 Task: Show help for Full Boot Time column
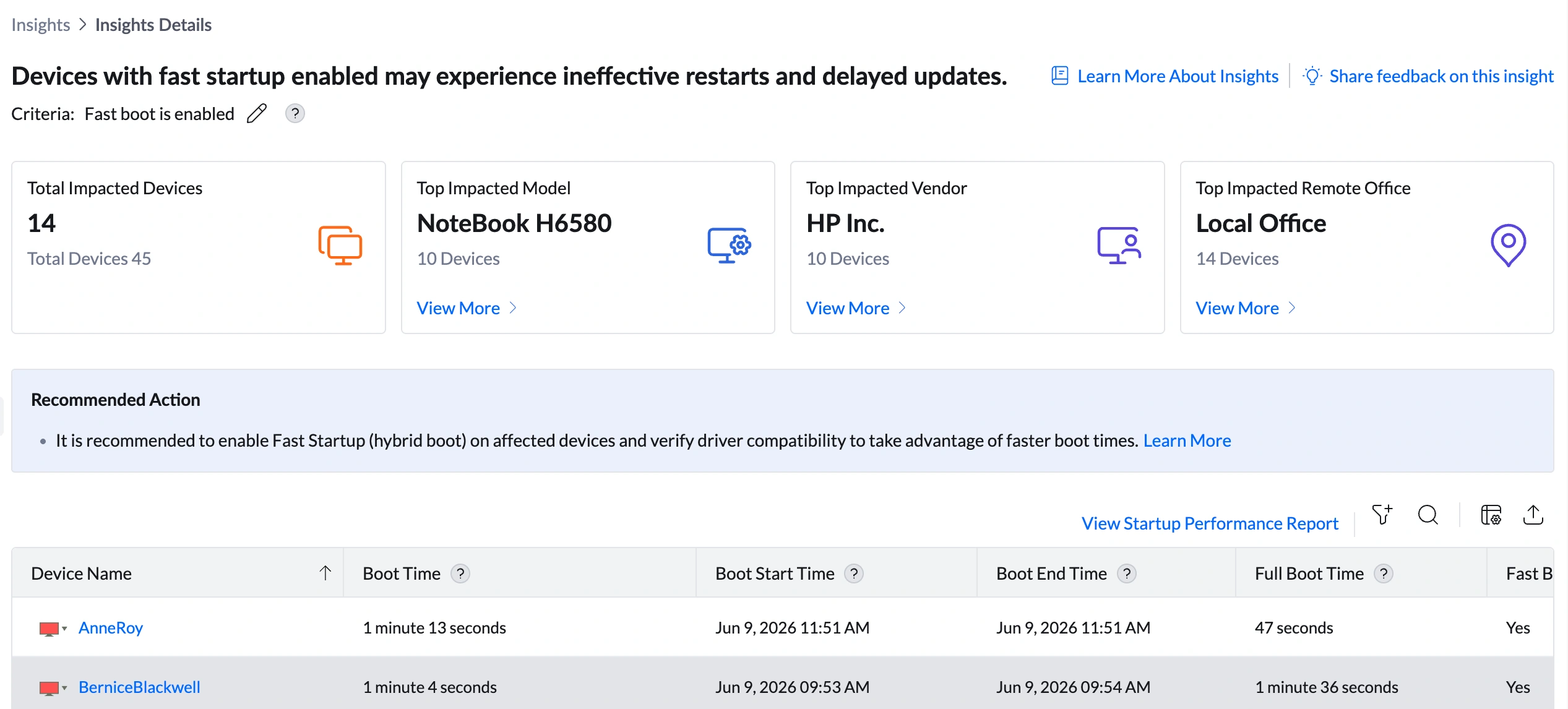1384,574
